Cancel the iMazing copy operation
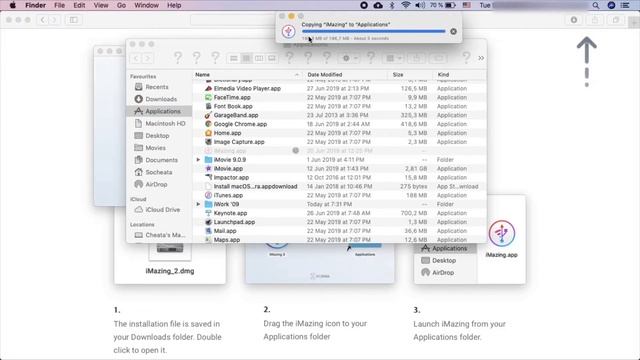The height and width of the screenshot is (360, 640). (453, 31)
